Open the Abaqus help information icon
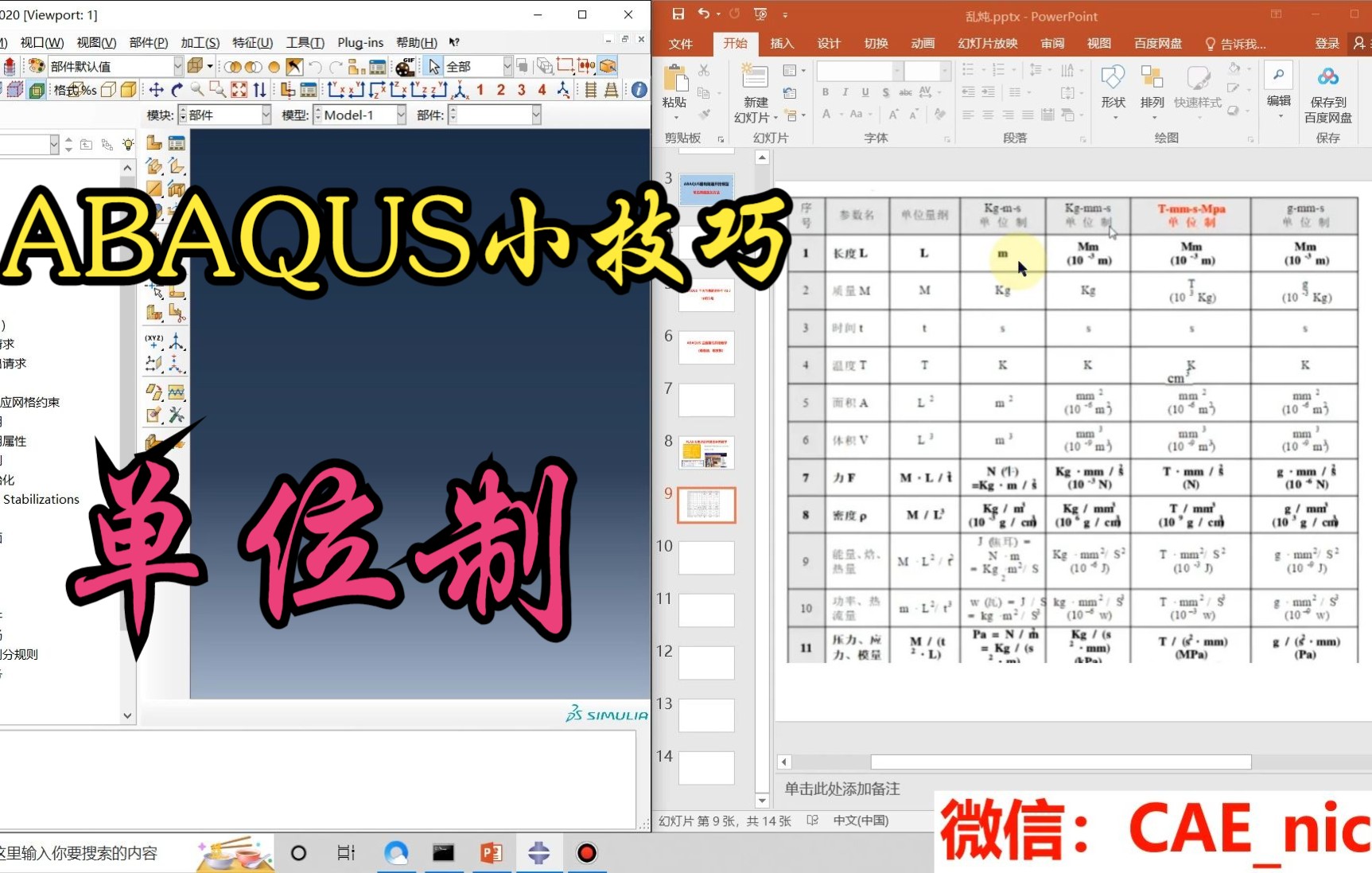The width and height of the screenshot is (1372, 873). (x=639, y=90)
